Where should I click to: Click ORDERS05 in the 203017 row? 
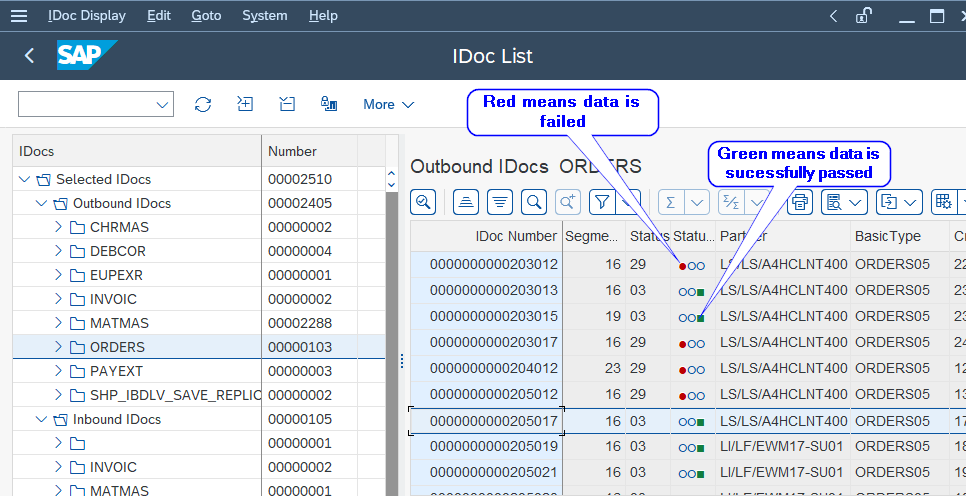click(x=892, y=343)
